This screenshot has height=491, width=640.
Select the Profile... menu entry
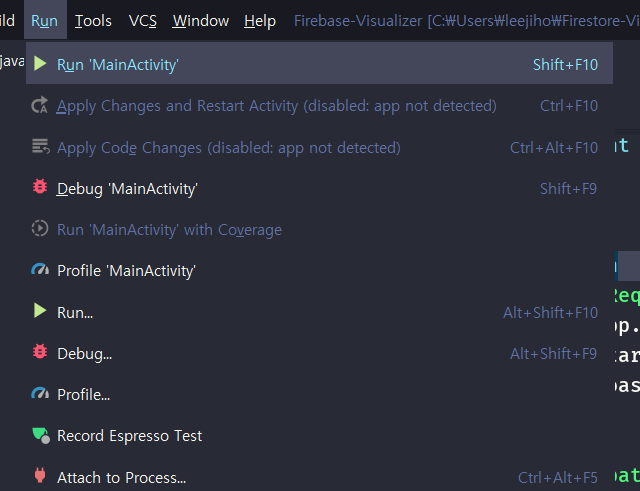point(84,394)
